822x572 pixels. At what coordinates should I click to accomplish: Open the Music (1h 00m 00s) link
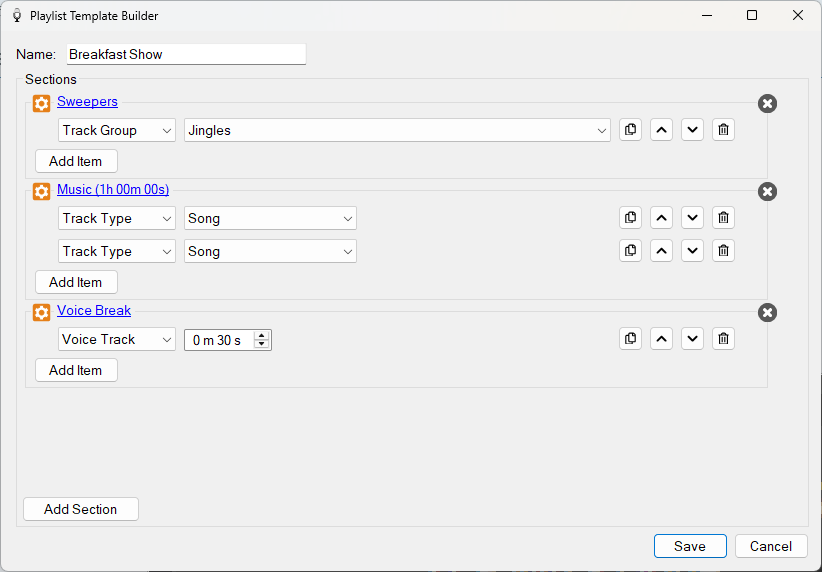point(113,189)
